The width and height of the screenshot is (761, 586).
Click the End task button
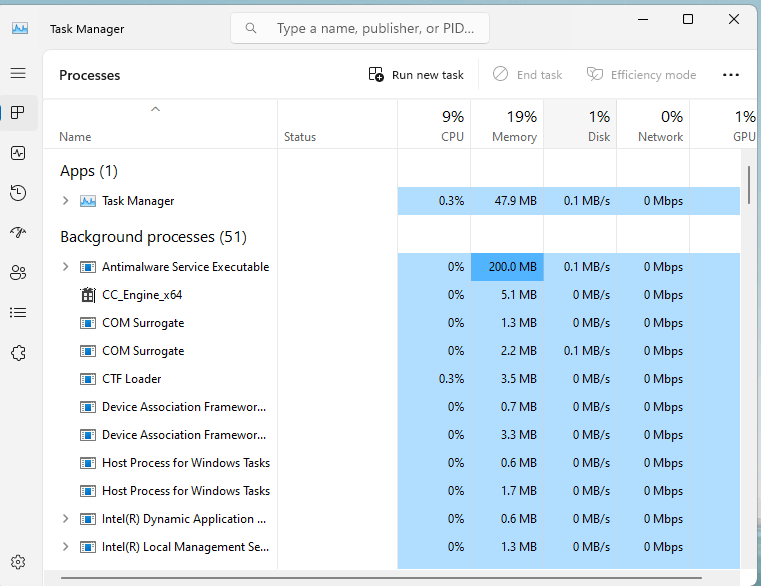[x=527, y=75]
